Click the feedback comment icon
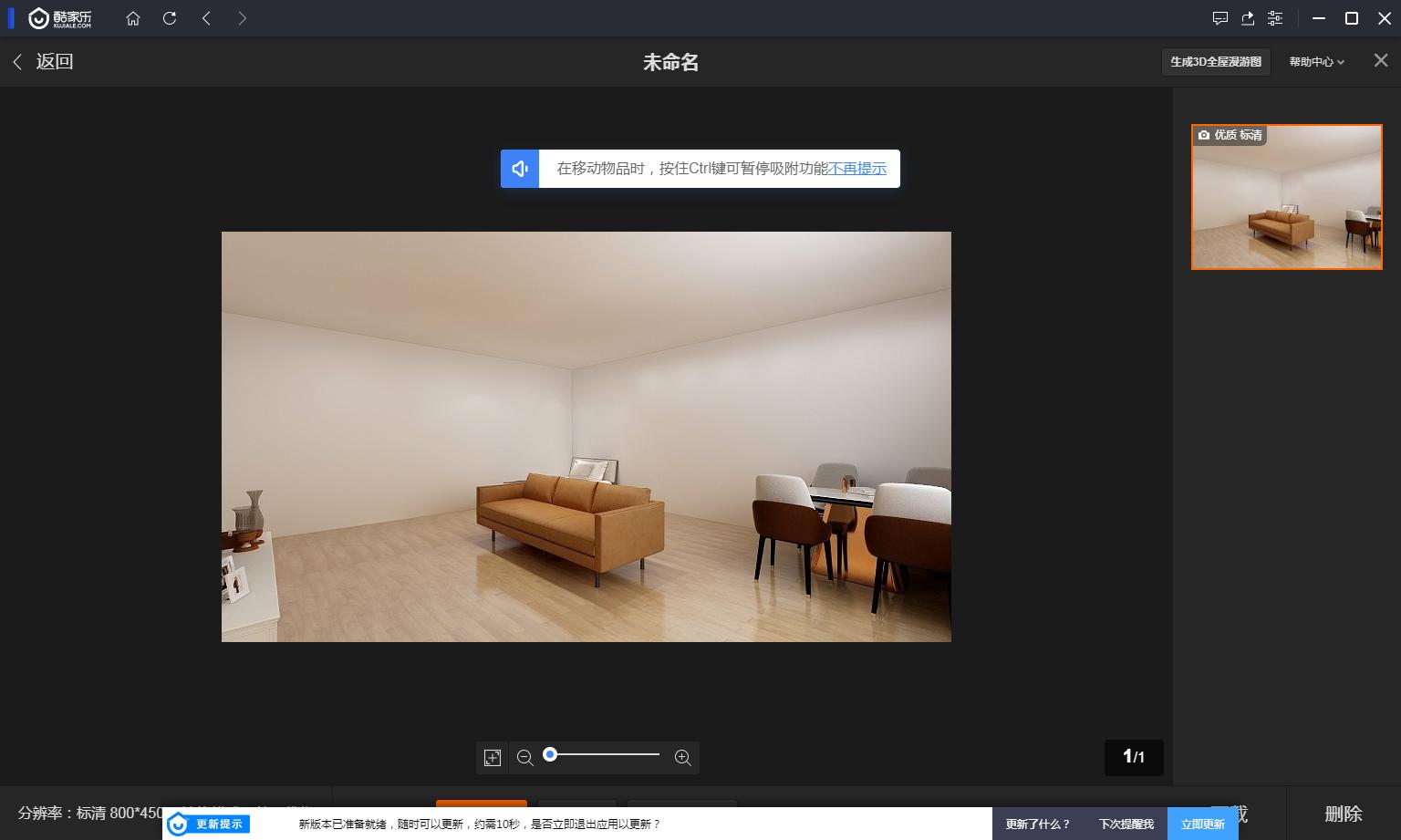 [x=1220, y=18]
